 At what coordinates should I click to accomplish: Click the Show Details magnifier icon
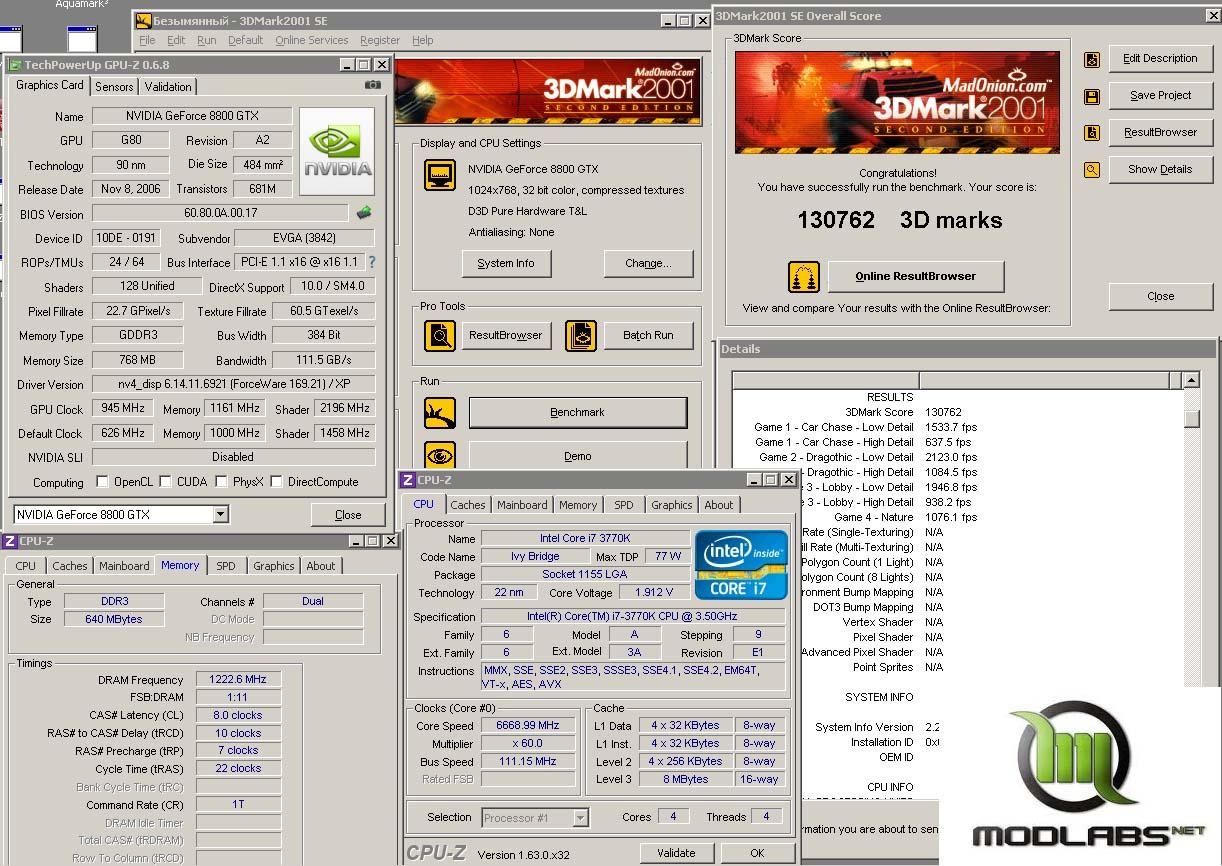point(1092,170)
